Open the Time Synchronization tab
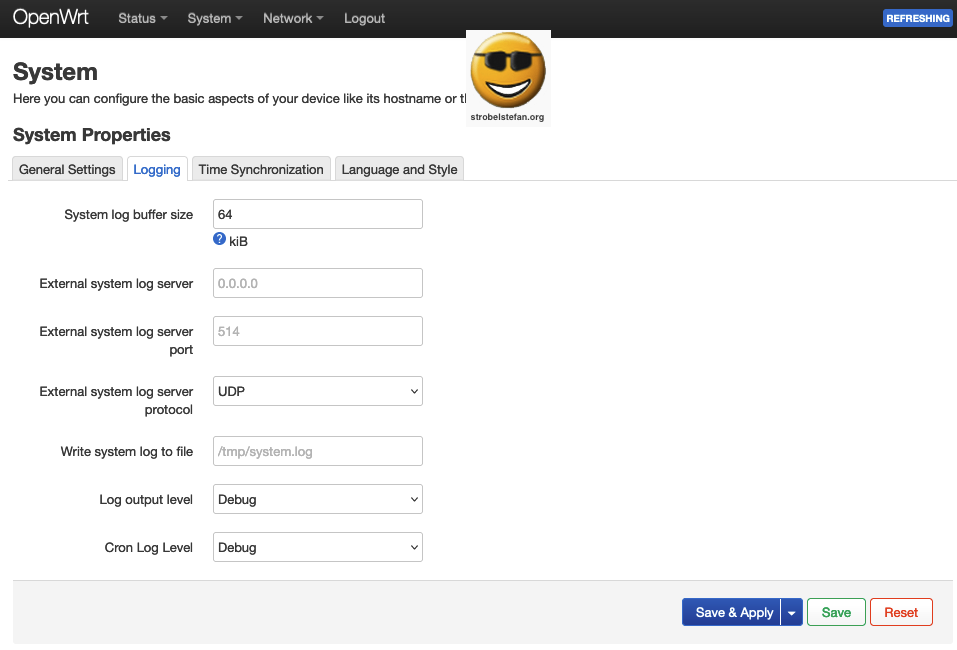Viewport: 957px width, 650px height. pyautogui.click(x=261, y=168)
